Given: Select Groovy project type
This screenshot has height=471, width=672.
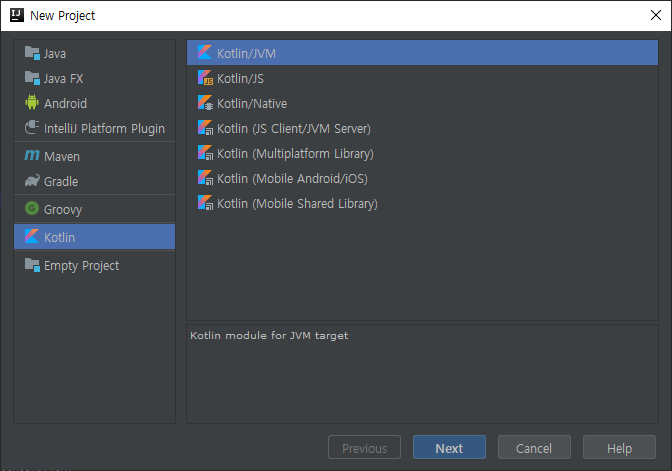Looking at the screenshot, I should point(94,209).
